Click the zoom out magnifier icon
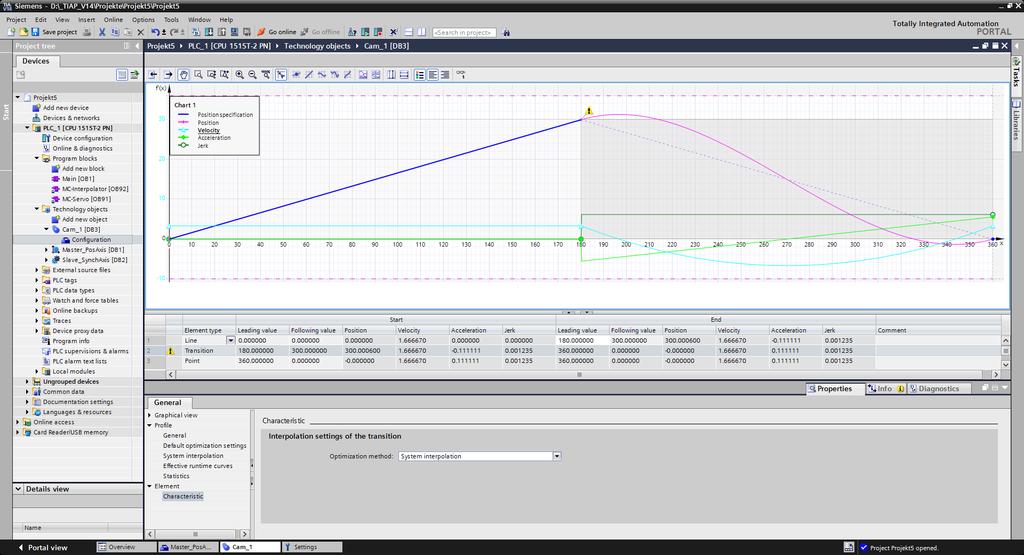1024x555 pixels. pyautogui.click(x=252, y=74)
